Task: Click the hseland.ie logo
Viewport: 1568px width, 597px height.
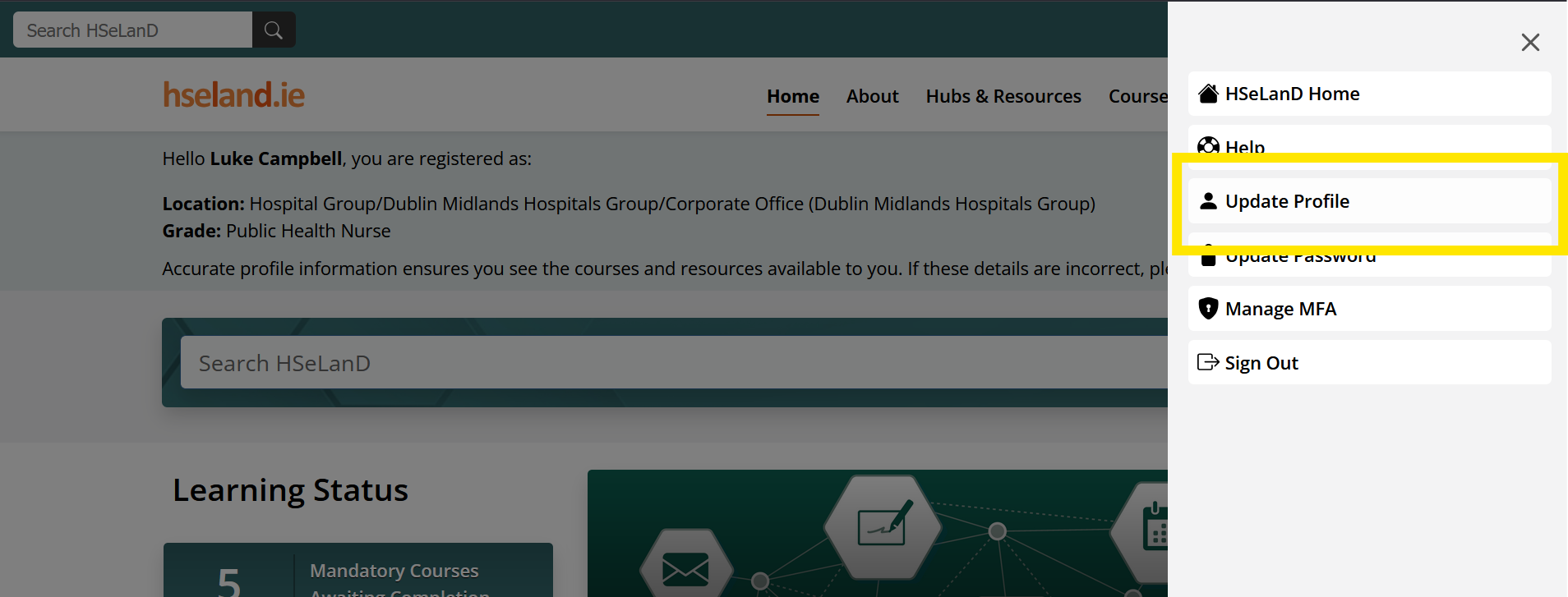Action: [x=233, y=95]
